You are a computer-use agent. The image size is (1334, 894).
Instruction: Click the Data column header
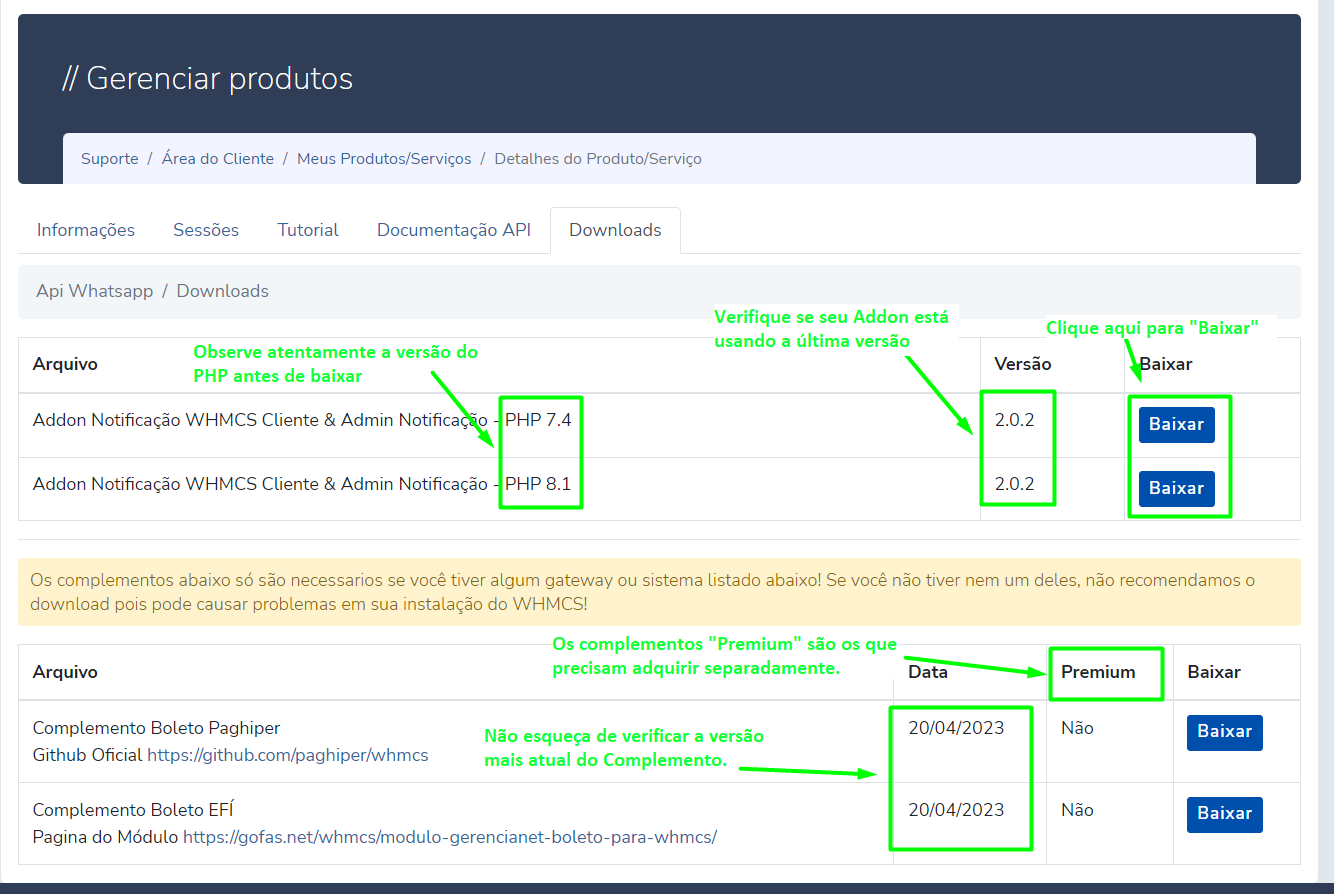coord(928,672)
